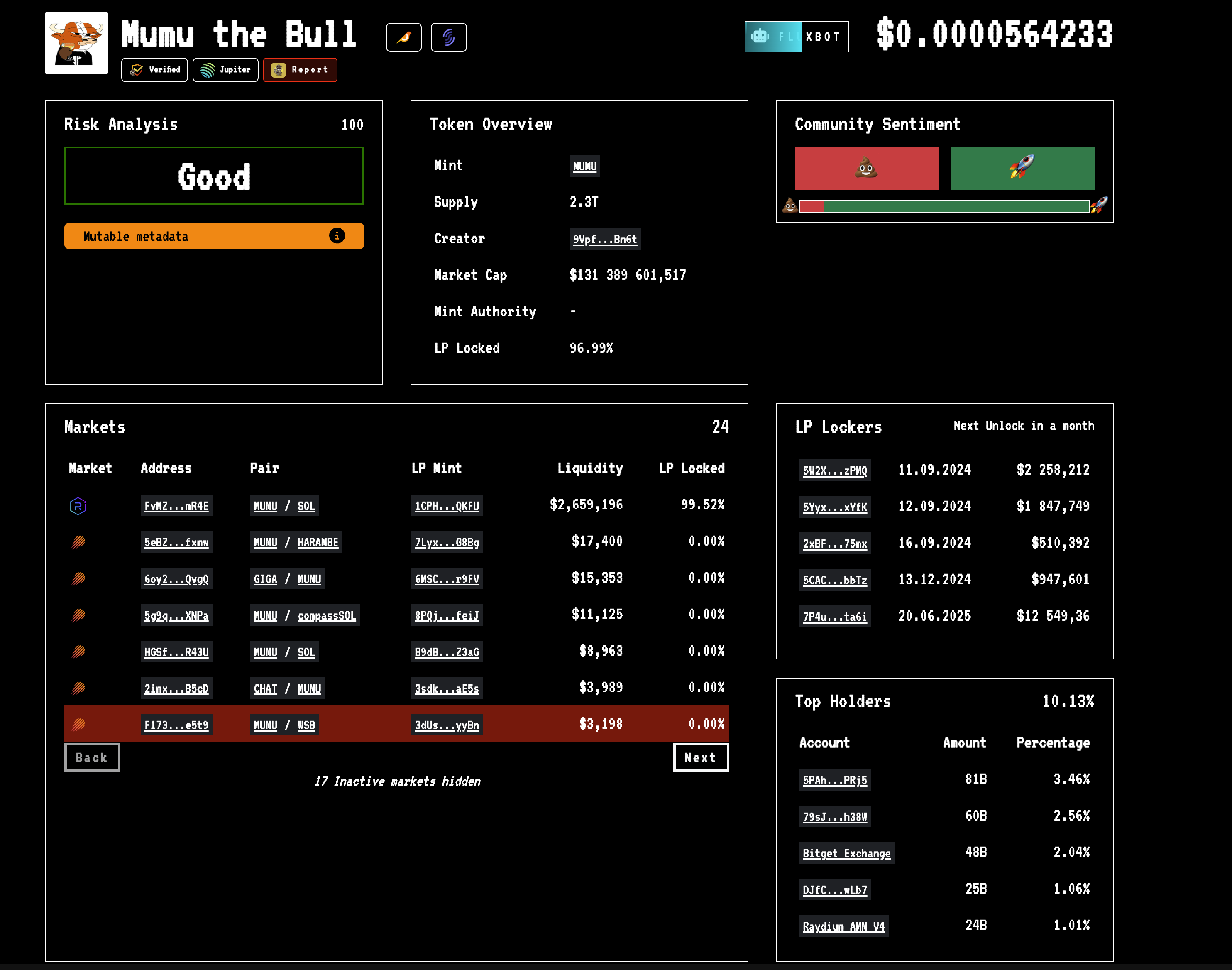Image resolution: width=1232 pixels, height=970 pixels.
Task: Click the 96.99% LP Locked value
Action: tap(592, 348)
